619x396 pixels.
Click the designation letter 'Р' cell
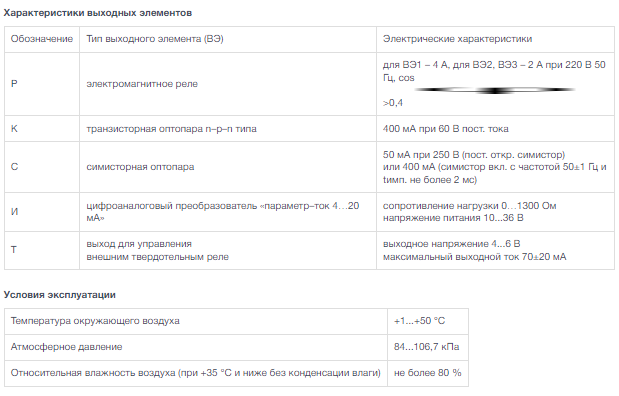42,84
